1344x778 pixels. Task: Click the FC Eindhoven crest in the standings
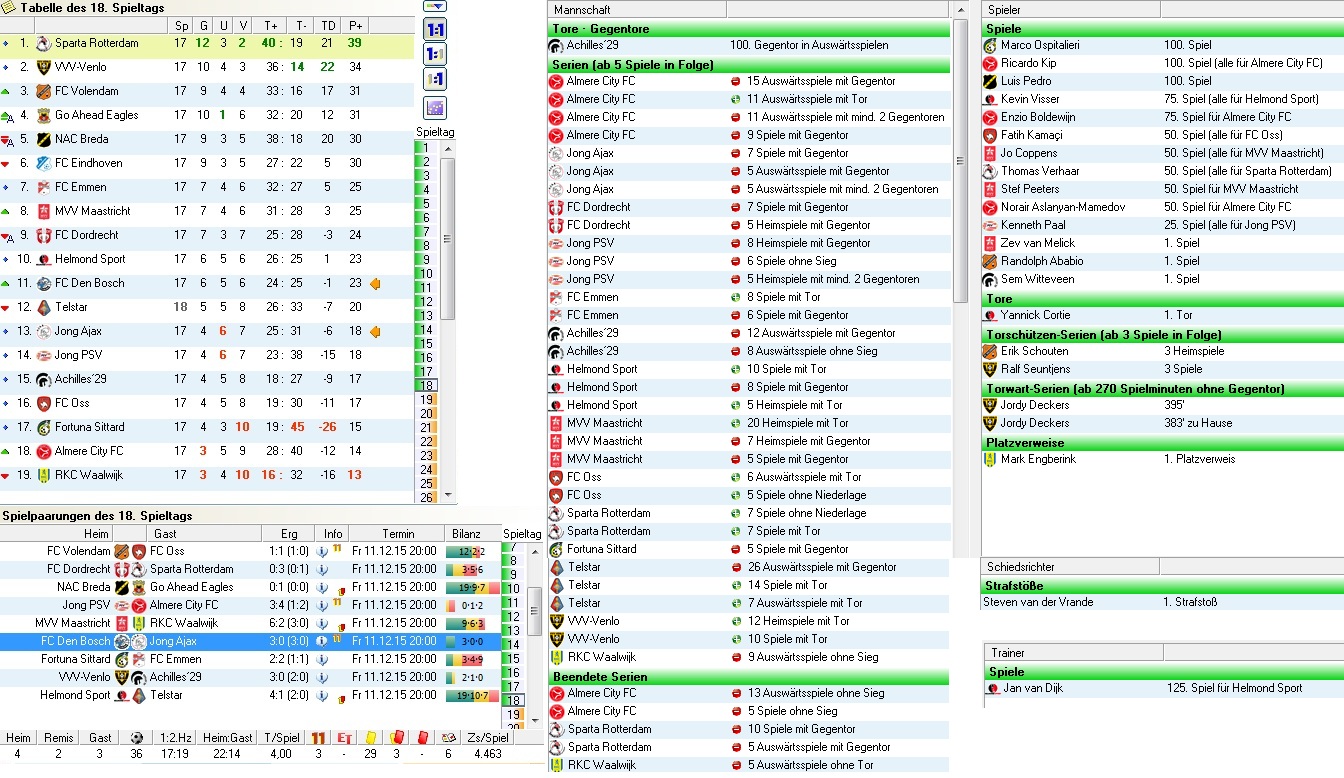click(43, 164)
